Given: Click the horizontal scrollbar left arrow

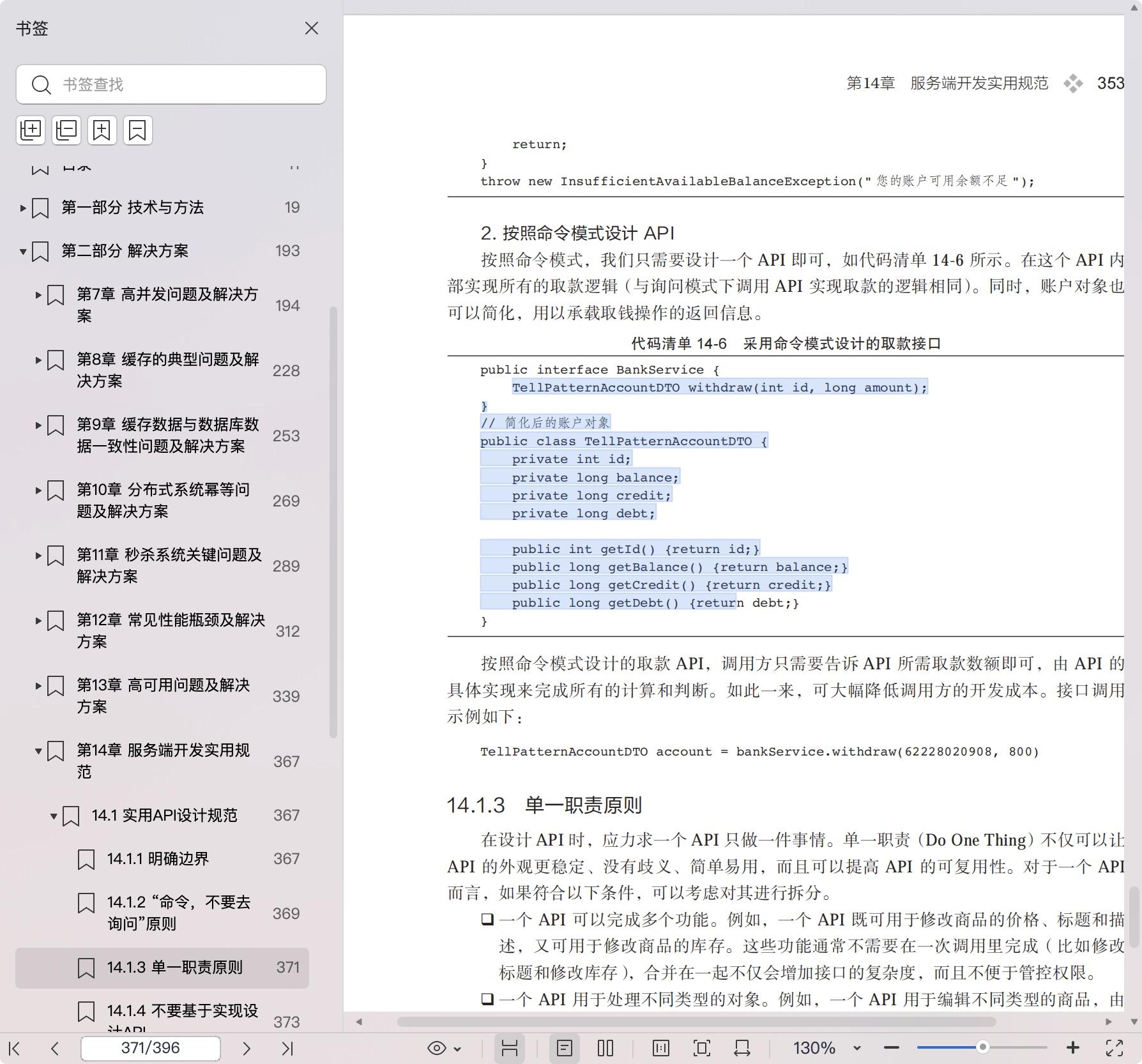Looking at the screenshot, I should click(x=360, y=1022).
